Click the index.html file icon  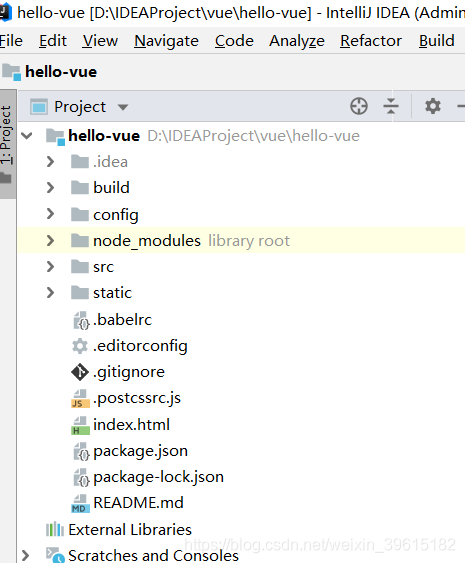tap(80, 425)
